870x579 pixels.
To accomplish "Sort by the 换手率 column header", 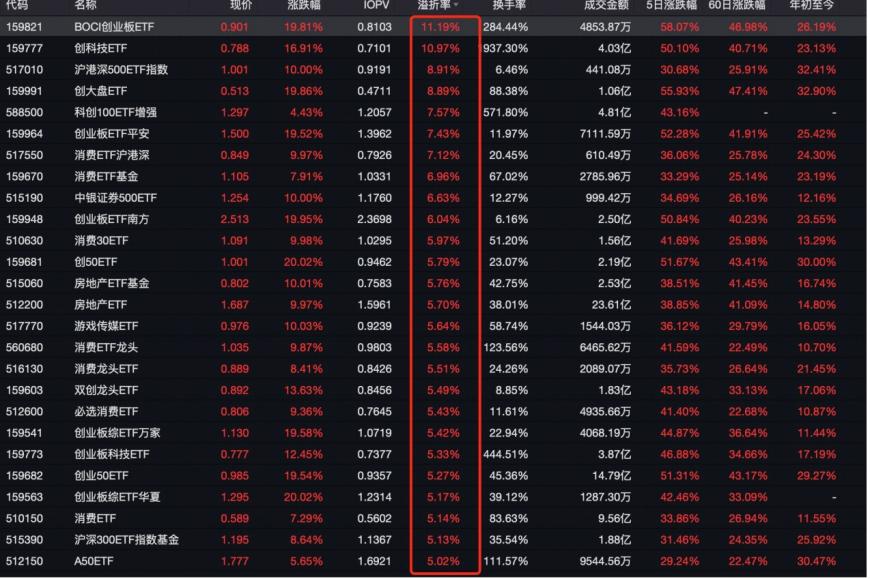I will point(509,5).
